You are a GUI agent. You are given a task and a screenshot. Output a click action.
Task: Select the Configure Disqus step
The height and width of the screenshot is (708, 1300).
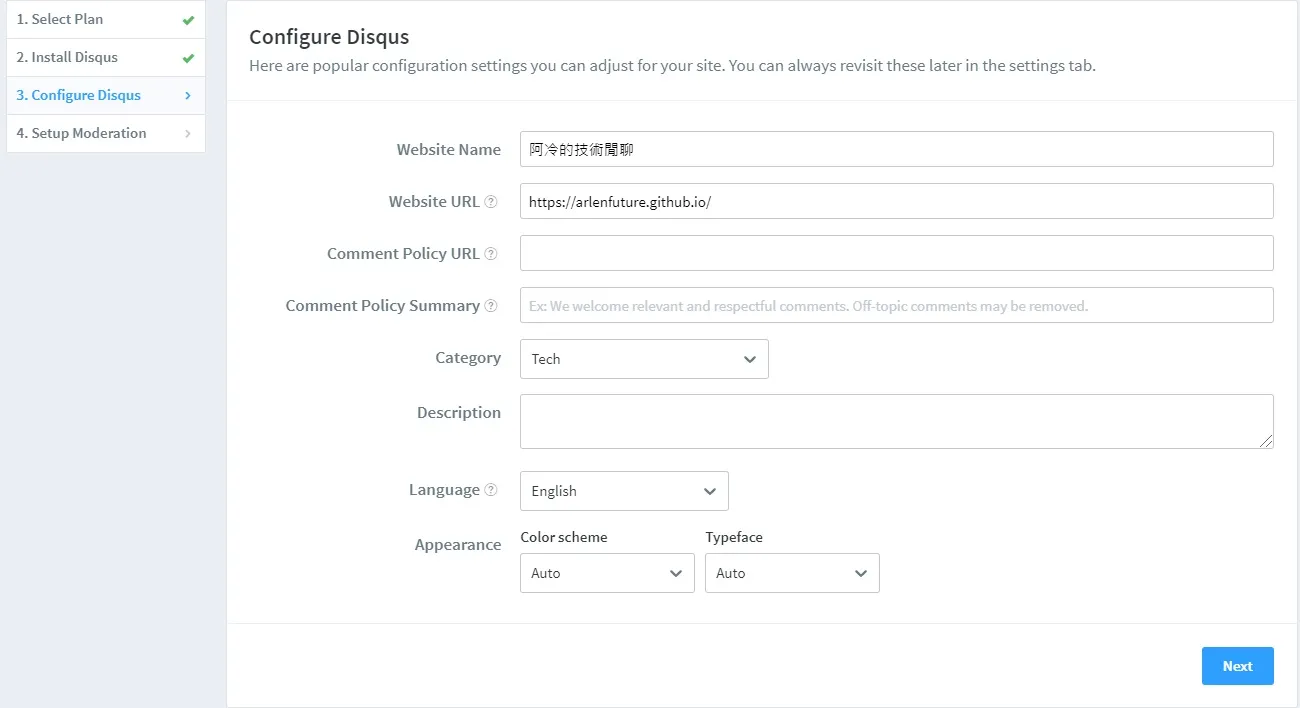tap(78, 95)
